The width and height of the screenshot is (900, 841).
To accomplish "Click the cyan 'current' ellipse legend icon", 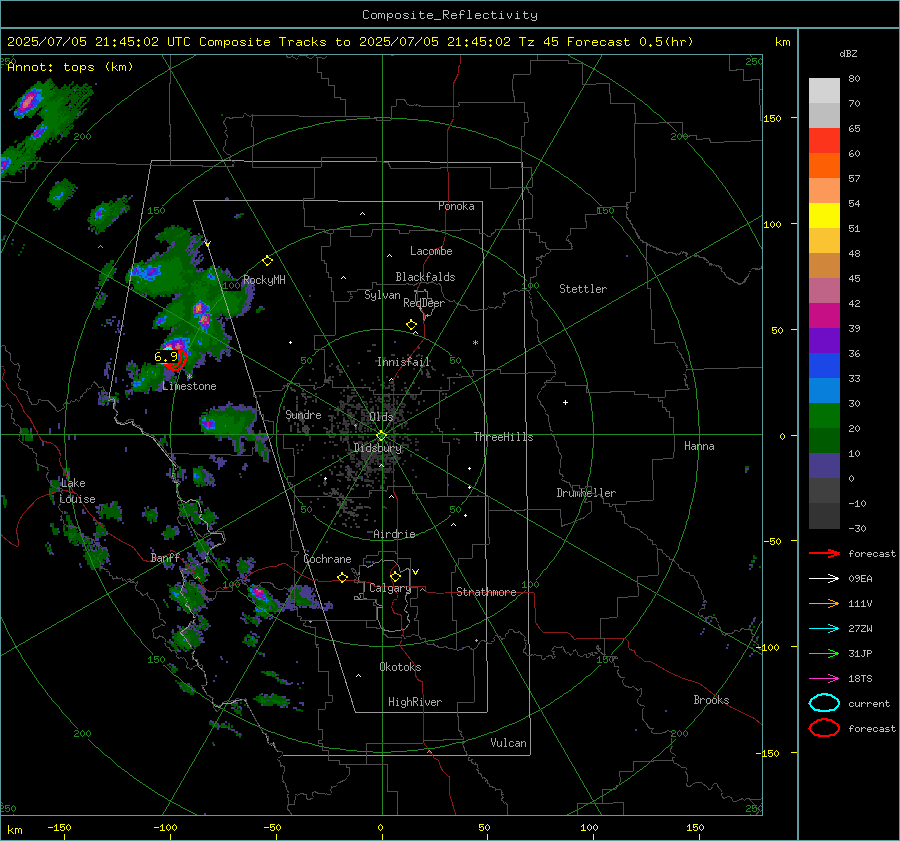I will click(x=824, y=703).
